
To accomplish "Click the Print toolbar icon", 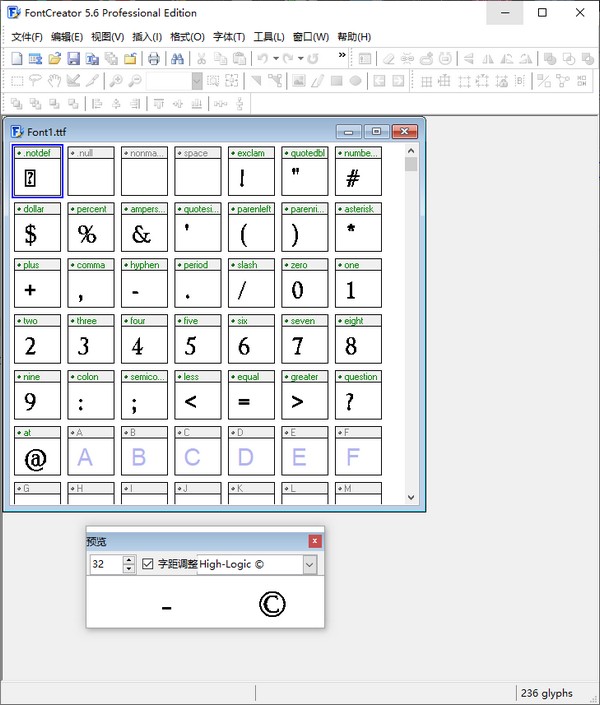I will [x=154, y=58].
